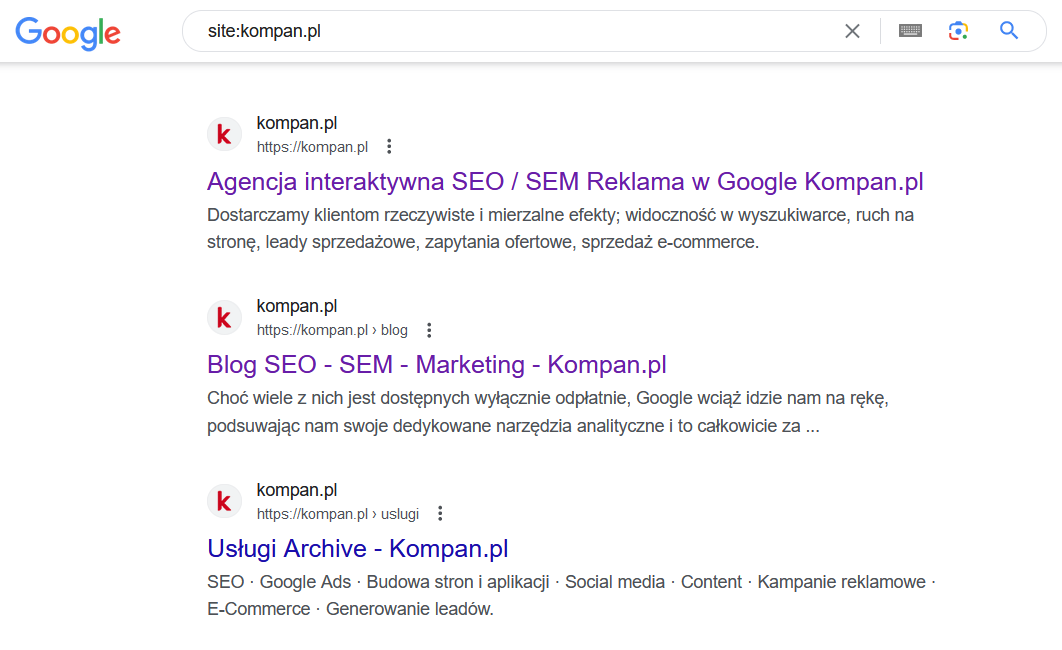
Task: Click the kompan.pl site name above the Usługi Archive title
Action: point(297,490)
